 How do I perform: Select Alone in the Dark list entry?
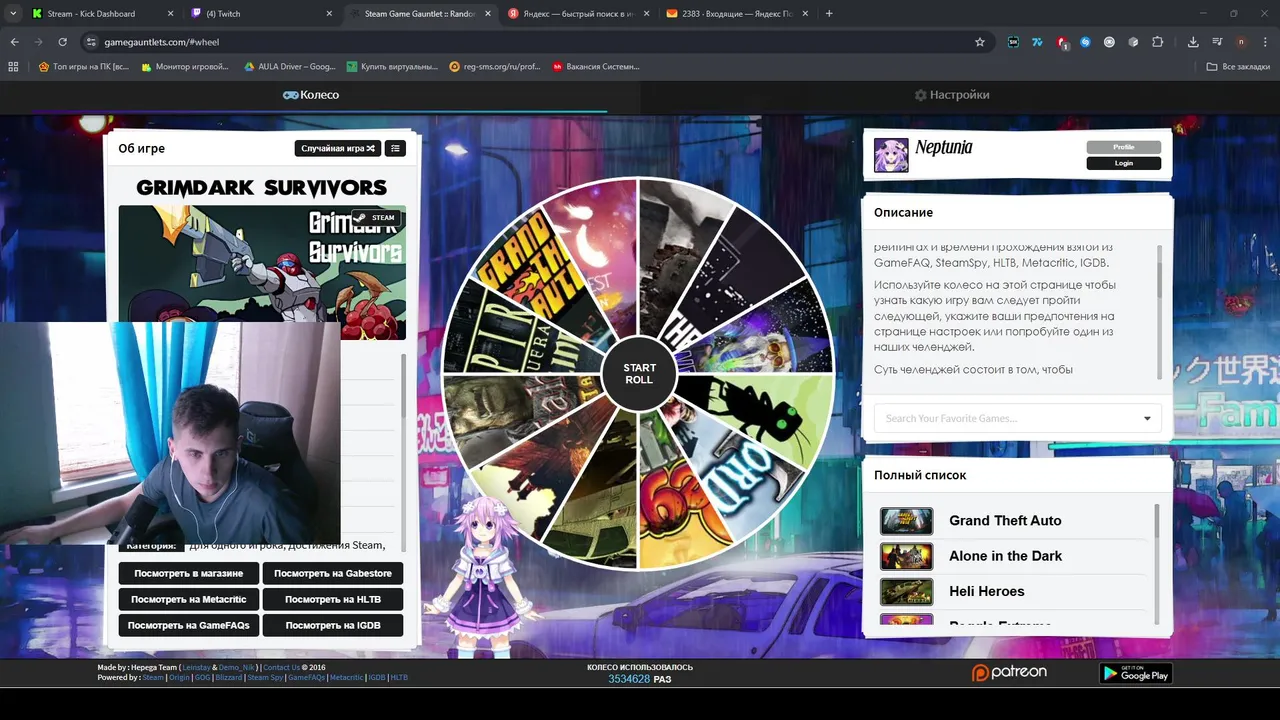tap(1005, 556)
